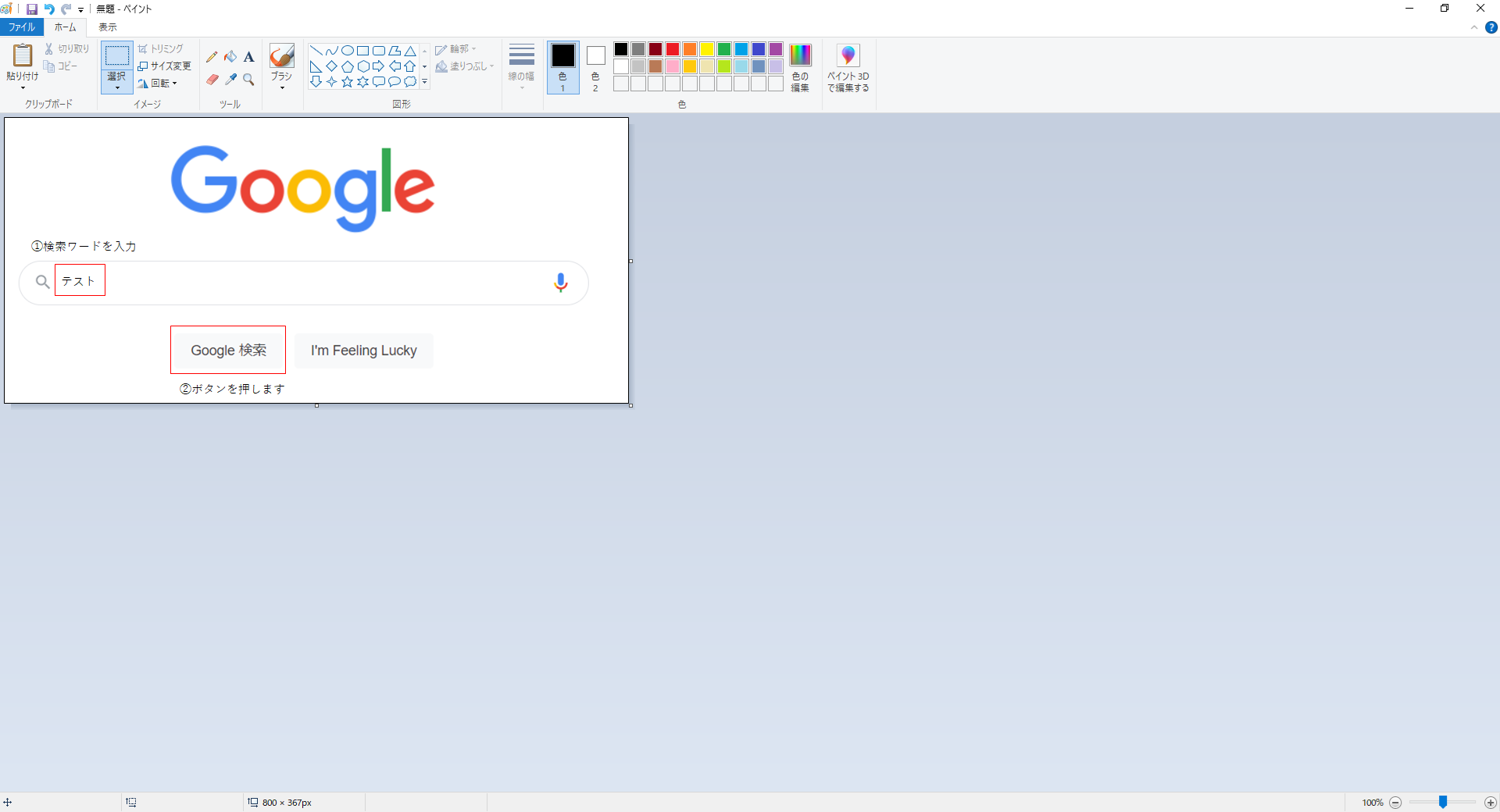Pick the Up arrow shape
The width and height of the screenshot is (1500, 812).
(x=410, y=66)
